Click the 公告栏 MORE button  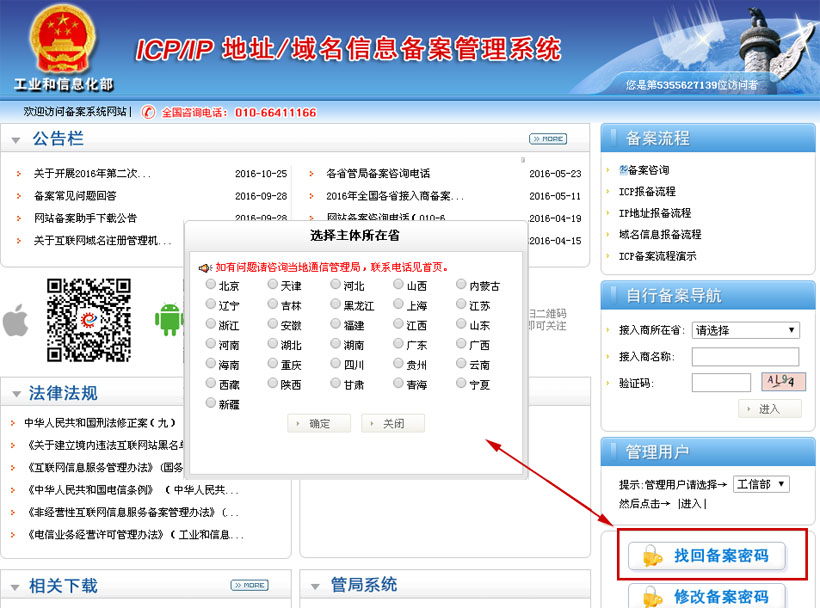[x=547, y=139]
